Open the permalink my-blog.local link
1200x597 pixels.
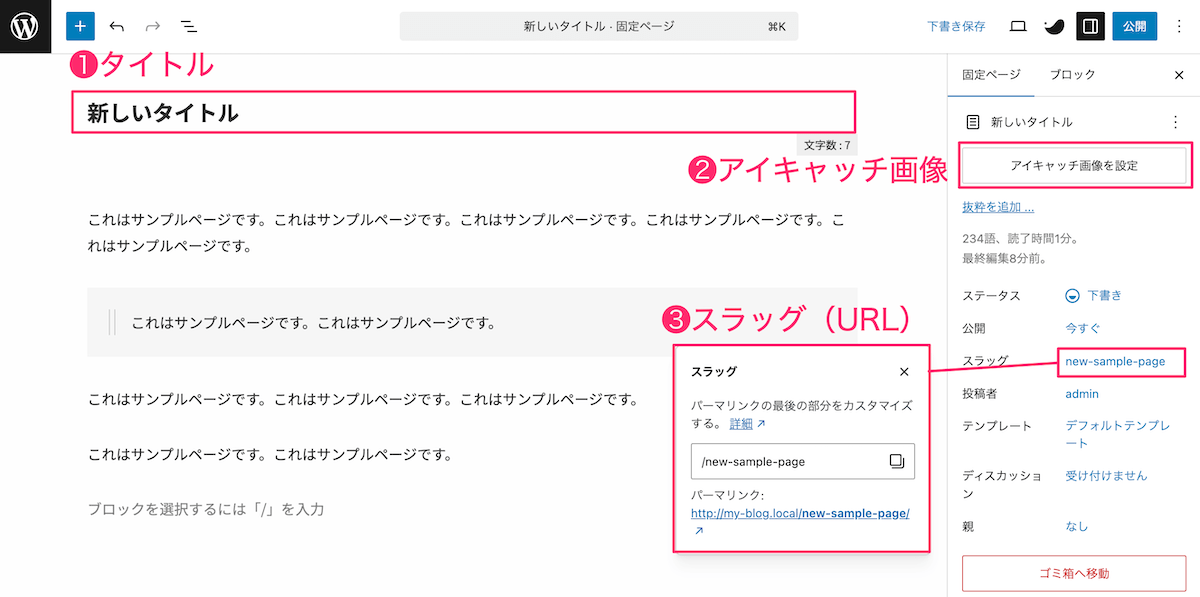(x=800, y=513)
